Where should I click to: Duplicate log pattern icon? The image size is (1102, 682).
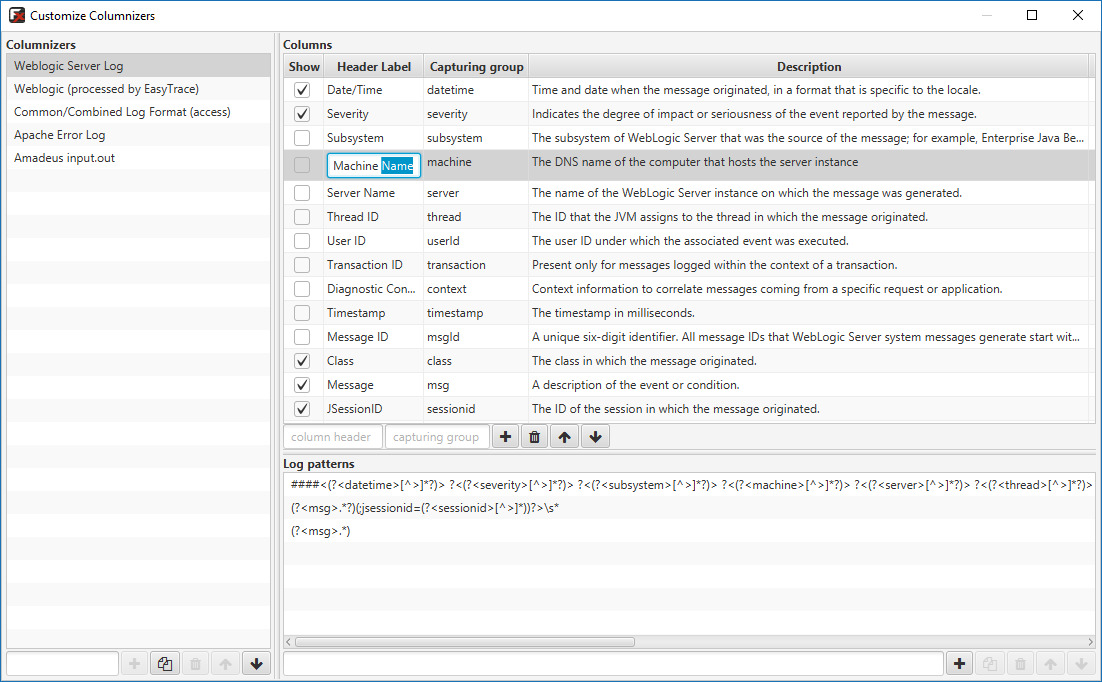point(990,663)
